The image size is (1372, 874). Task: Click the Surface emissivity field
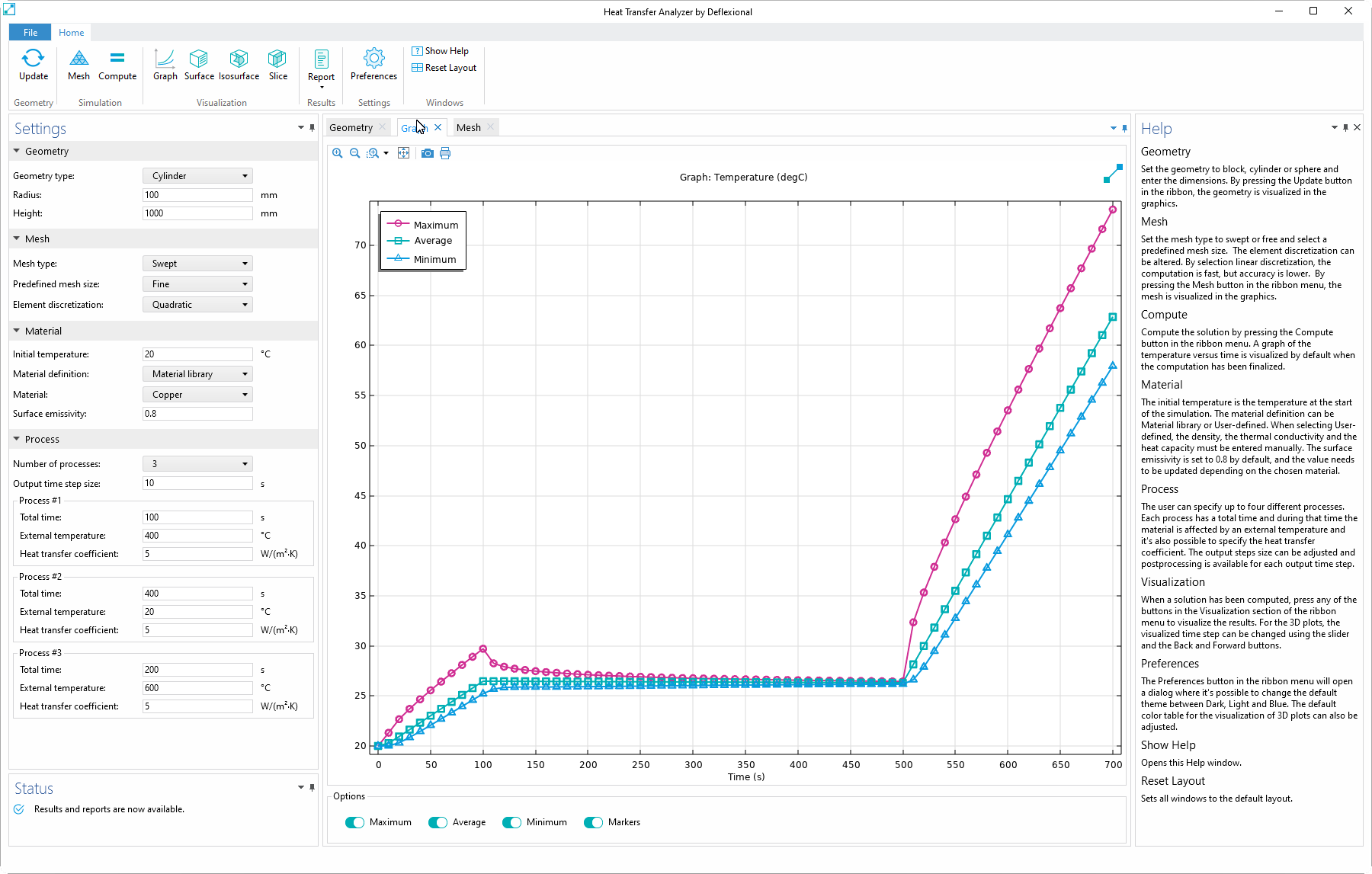(x=197, y=414)
